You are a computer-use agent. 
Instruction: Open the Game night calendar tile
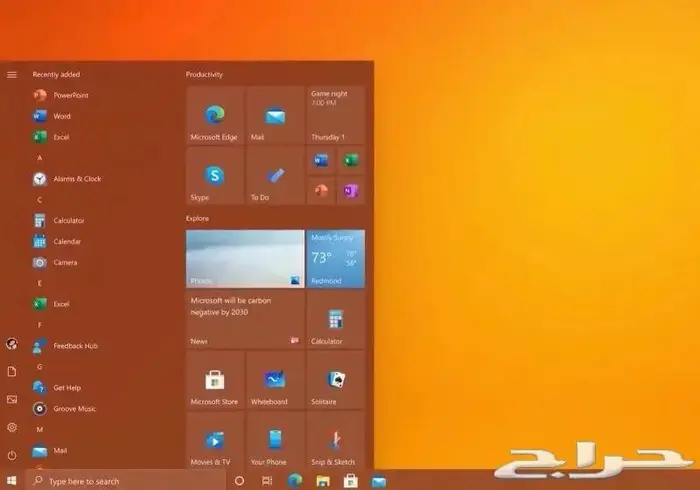point(336,115)
